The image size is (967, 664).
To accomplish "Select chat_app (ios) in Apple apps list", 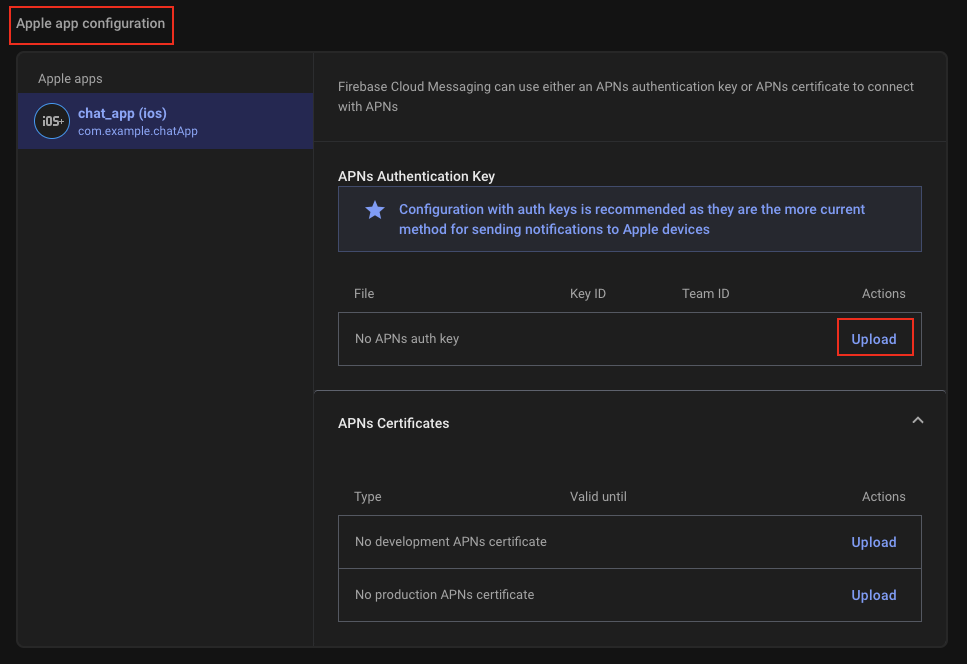I will 122,114.
